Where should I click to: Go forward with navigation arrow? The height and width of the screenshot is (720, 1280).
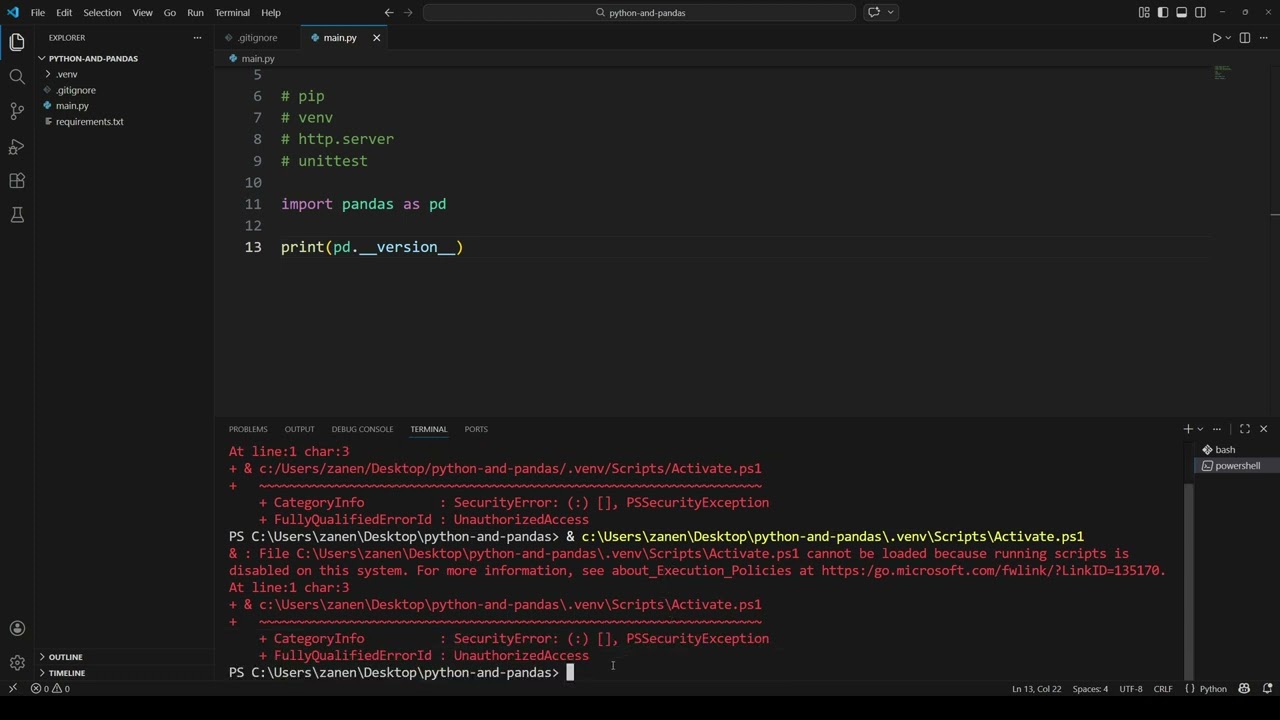(409, 12)
